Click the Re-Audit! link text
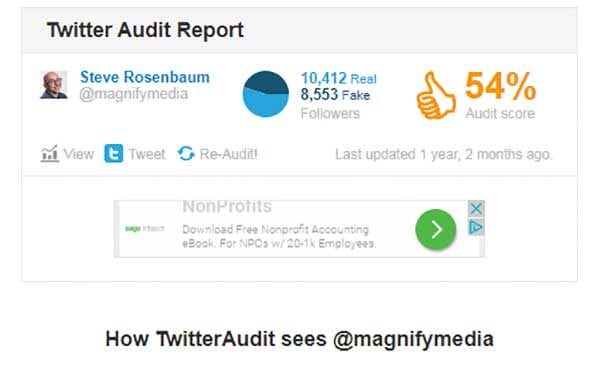Image resolution: width=600 pixels, height=367 pixels. click(228, 154)
